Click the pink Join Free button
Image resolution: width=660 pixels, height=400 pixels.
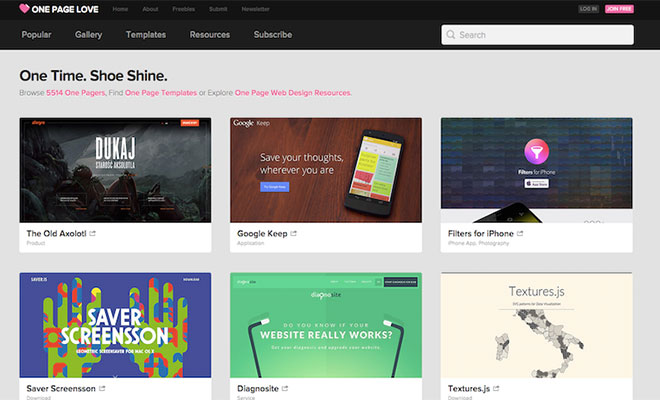pos(619,9)
